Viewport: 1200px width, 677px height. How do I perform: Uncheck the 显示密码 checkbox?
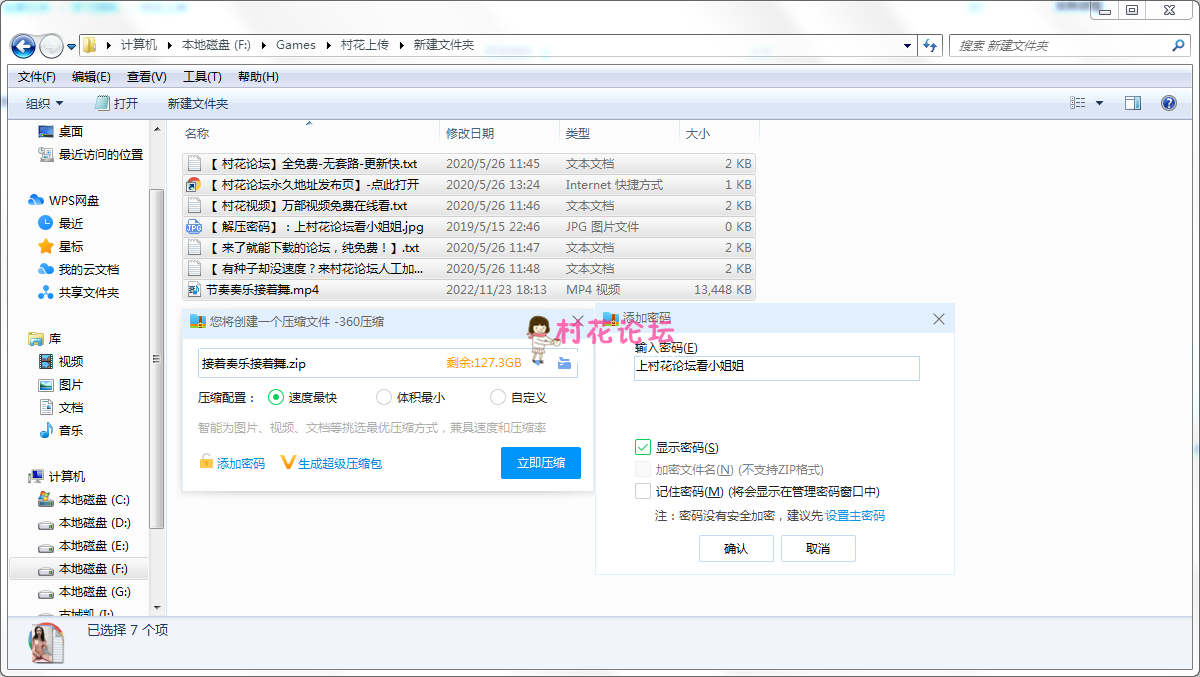click(x=643, y=448)
